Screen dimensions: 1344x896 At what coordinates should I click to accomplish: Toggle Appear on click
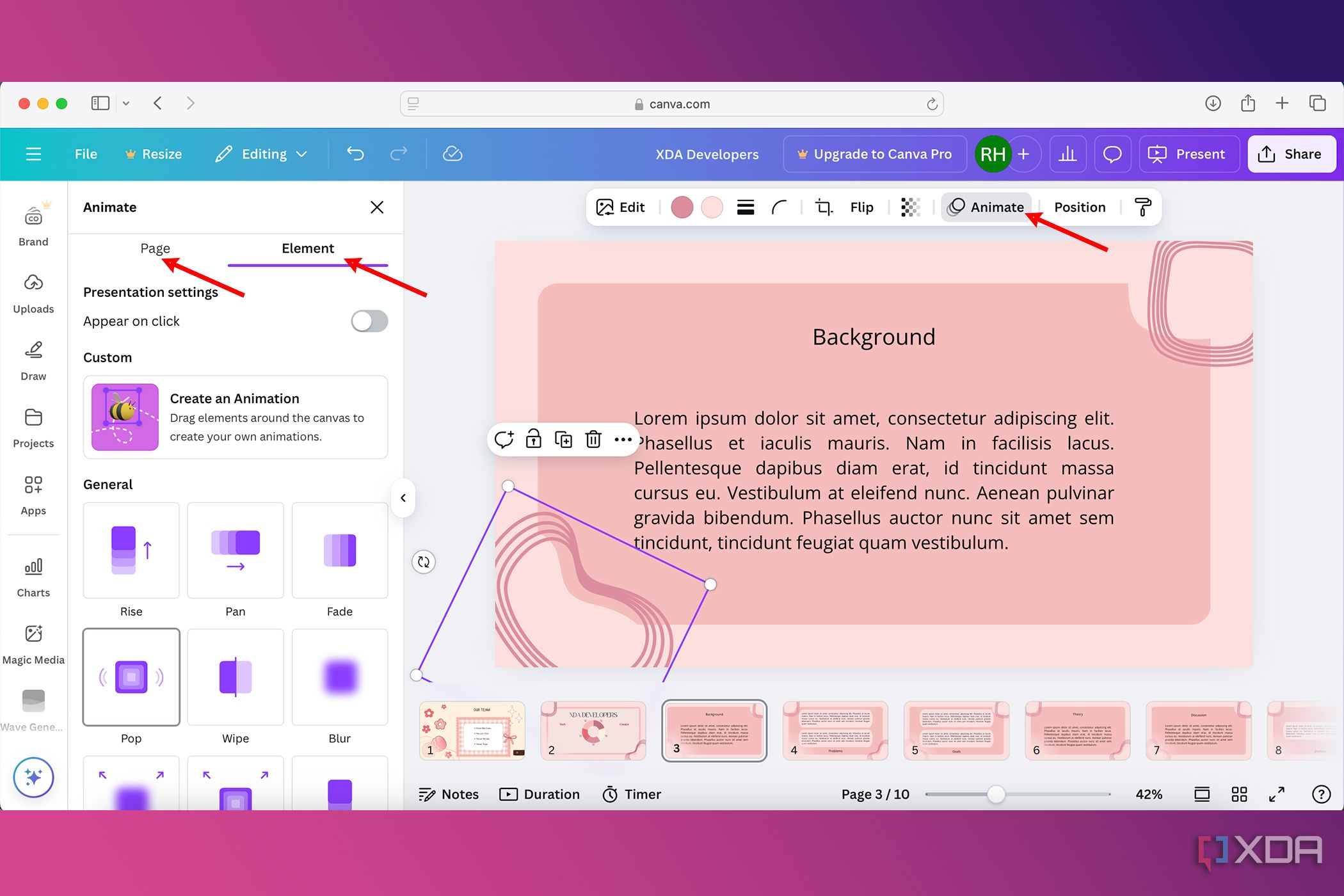coord(369,321)
